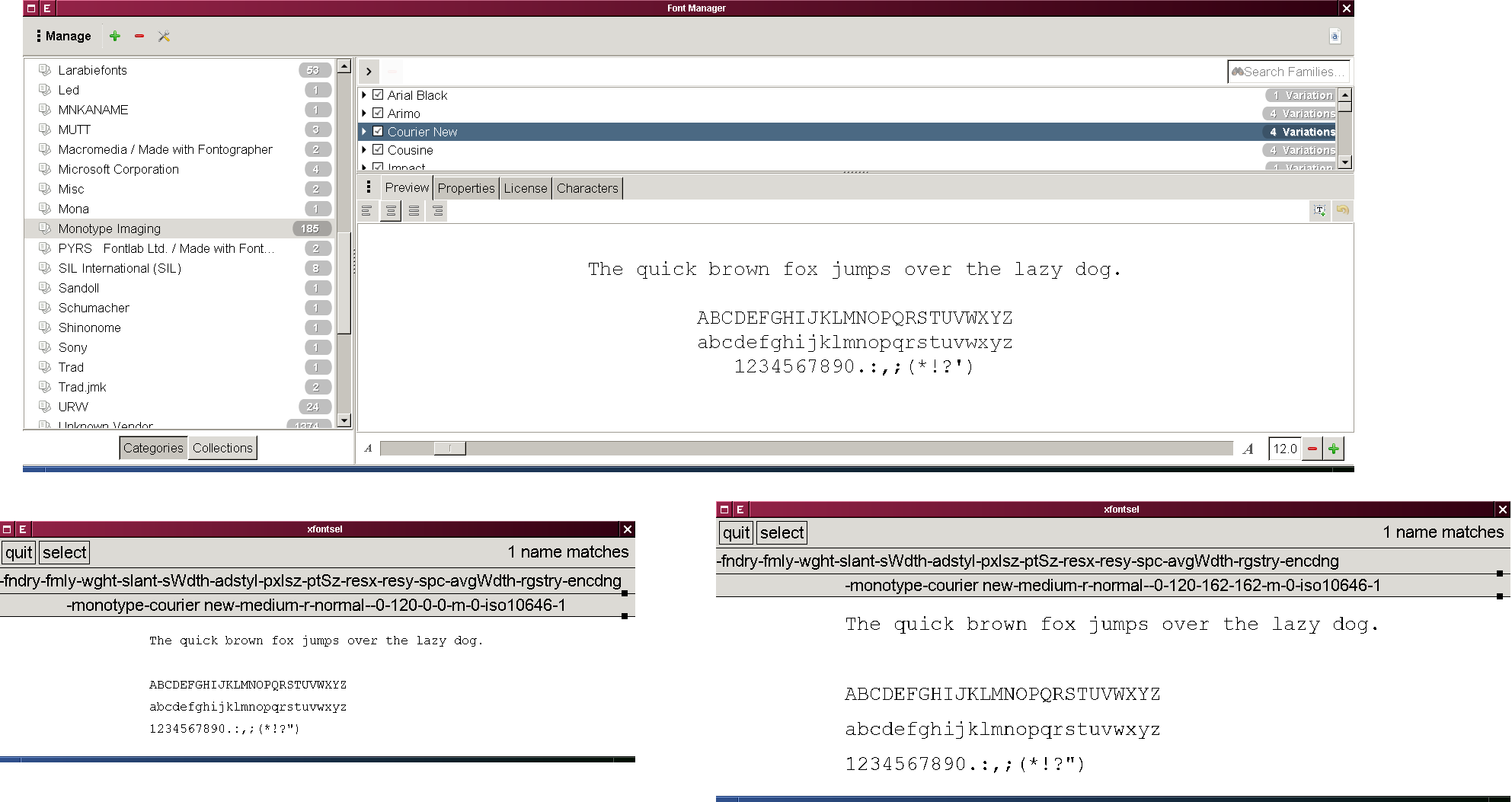This screenshot has width=1512, height=802.
Task: Toggle the Arimo checkbox
Action: pyautogui.click(x=378, y=113)
